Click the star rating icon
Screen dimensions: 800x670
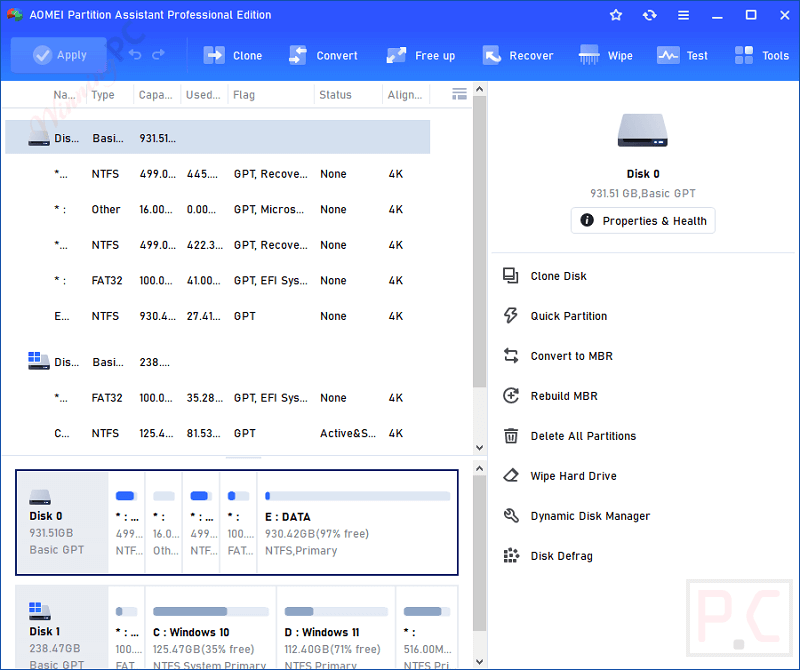[x=615, y=15]
